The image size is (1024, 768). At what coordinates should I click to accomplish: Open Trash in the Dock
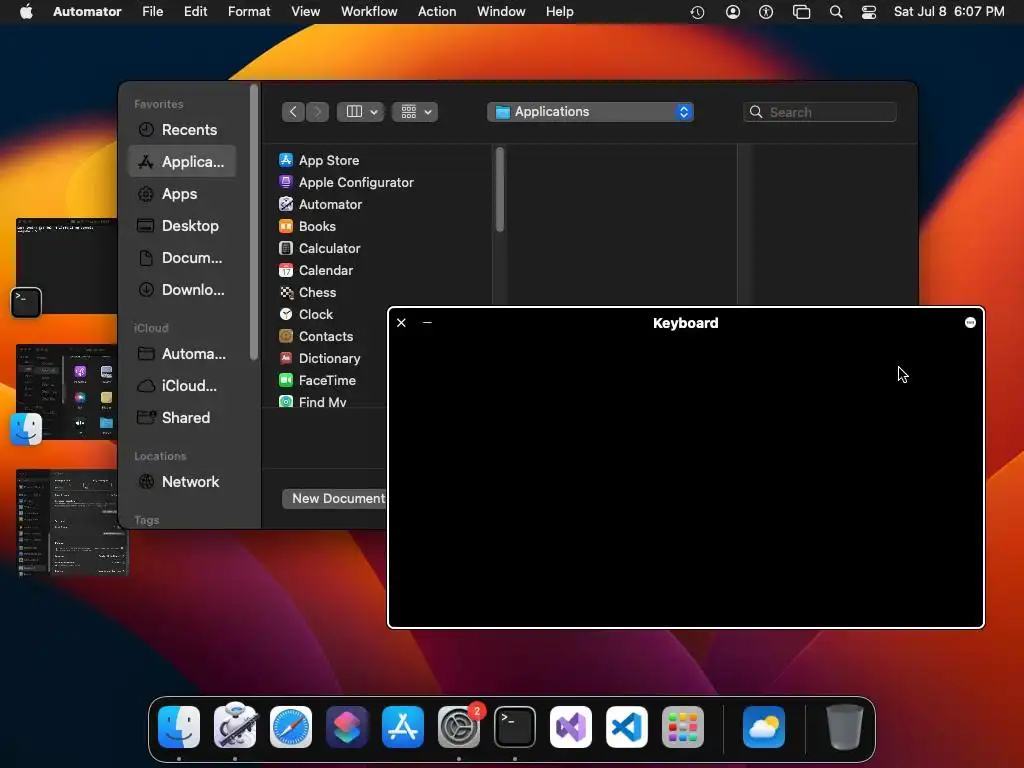pyautogui.click(x=845, y=727)
